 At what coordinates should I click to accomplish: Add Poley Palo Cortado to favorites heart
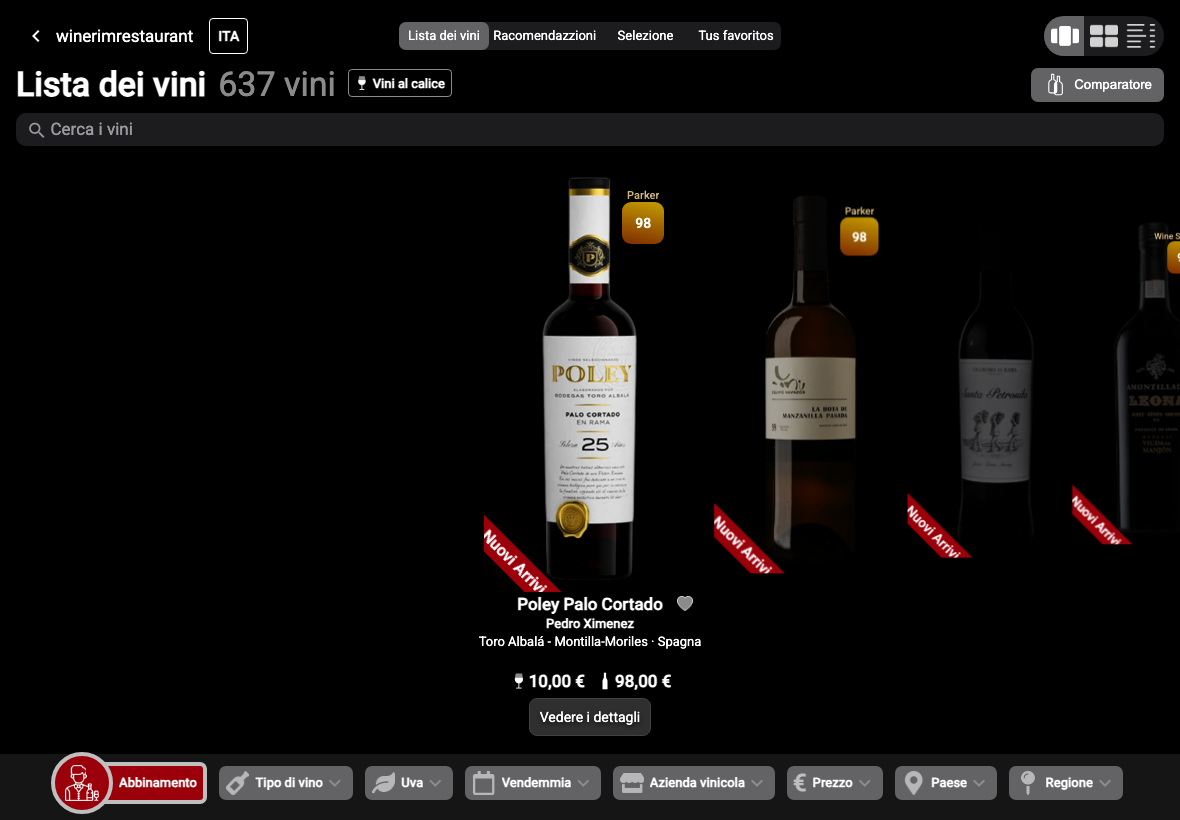pos(684,603)
